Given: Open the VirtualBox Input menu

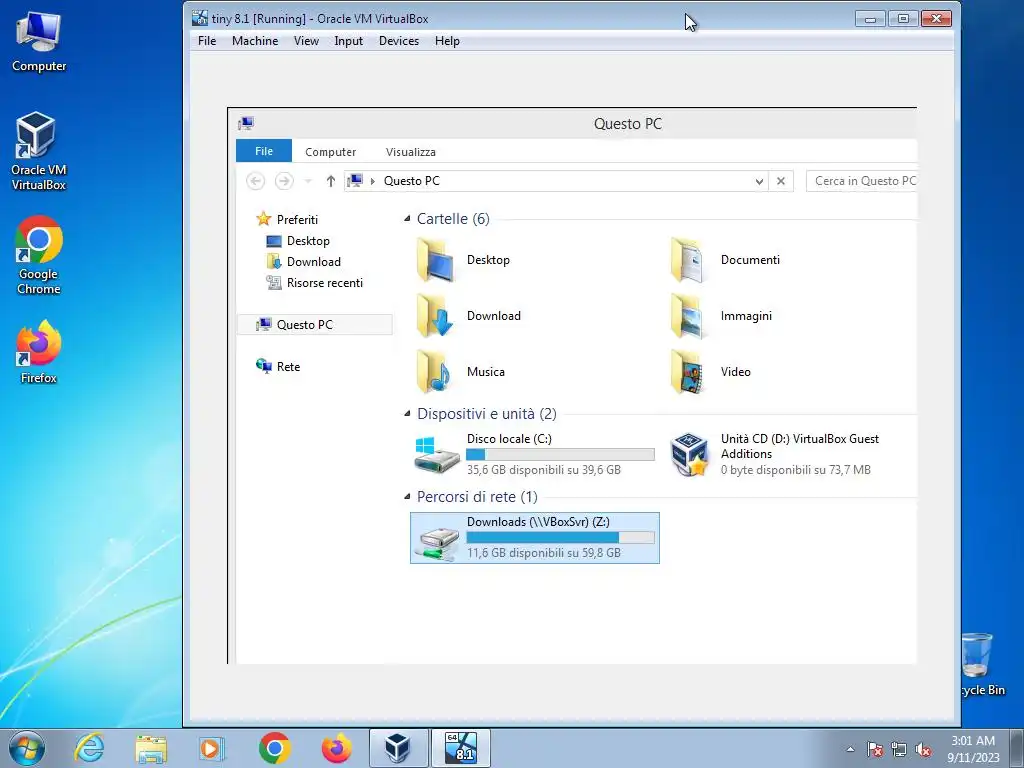Looking at the screenshot, I should [348, 40].
